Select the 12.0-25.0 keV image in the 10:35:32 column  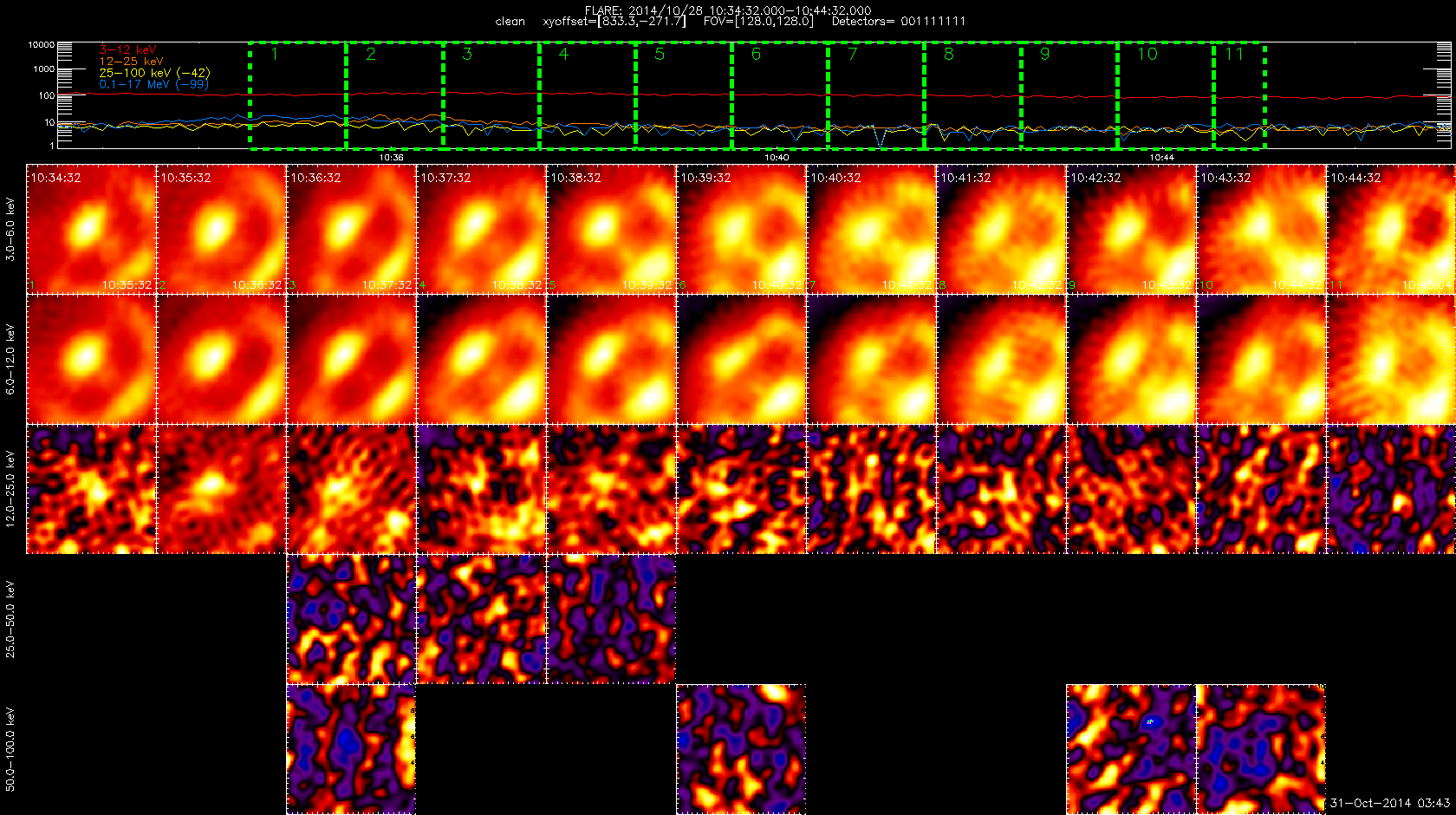click(x=221, y=489)
